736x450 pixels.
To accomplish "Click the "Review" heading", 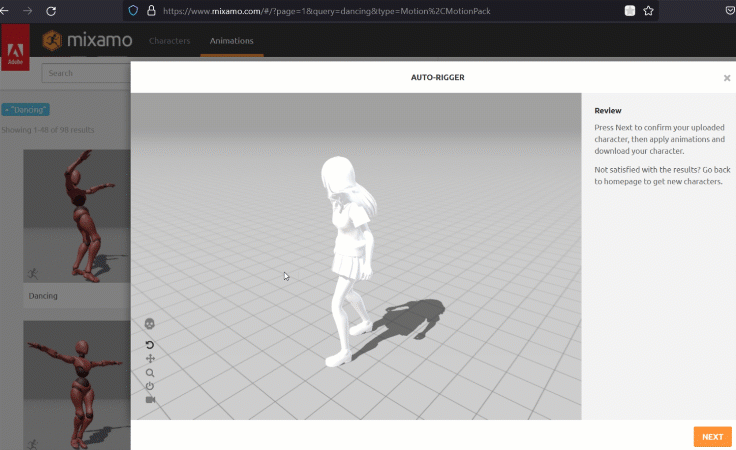I will point(608,111).
